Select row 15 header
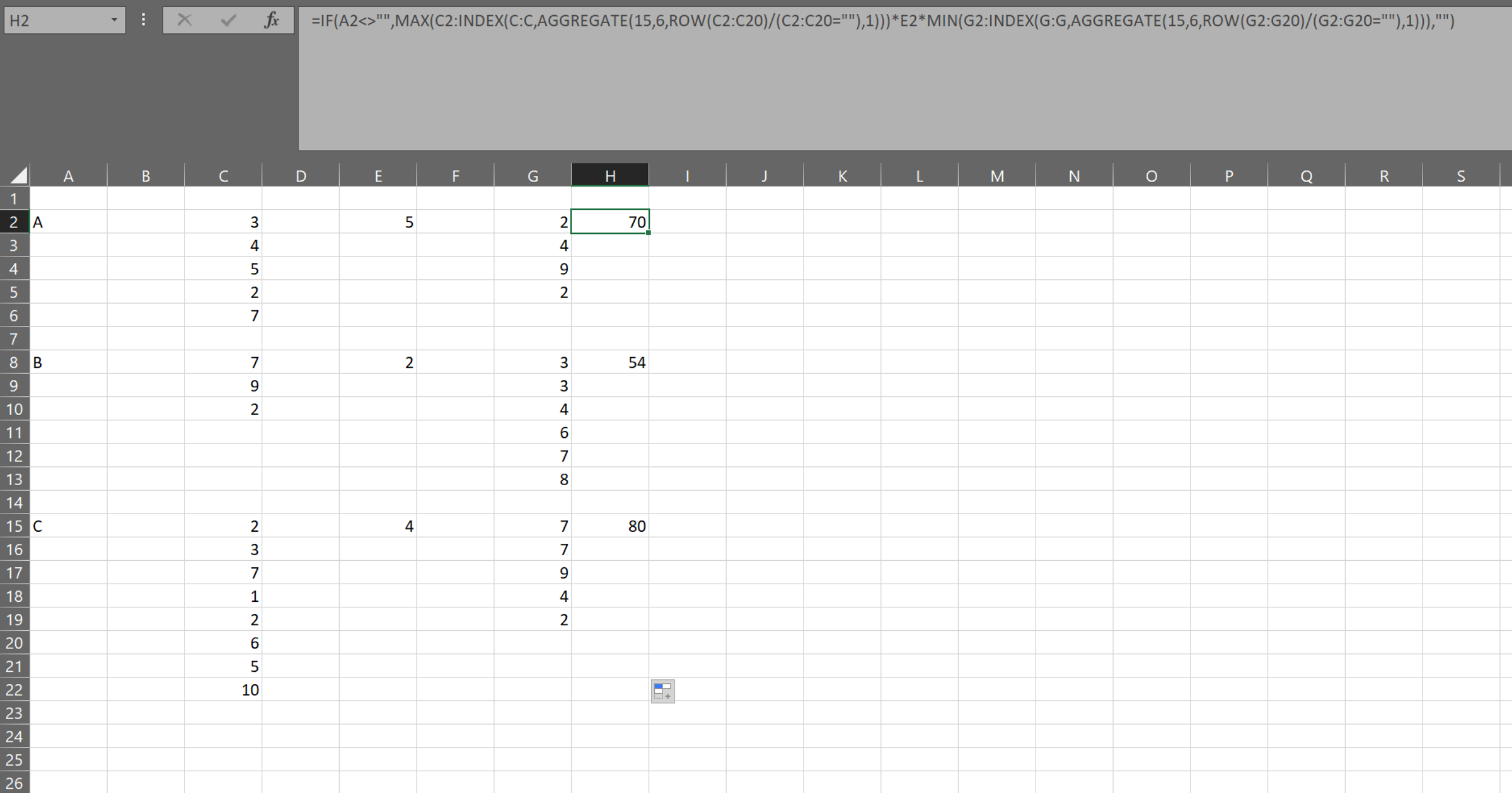 point(14,526)
